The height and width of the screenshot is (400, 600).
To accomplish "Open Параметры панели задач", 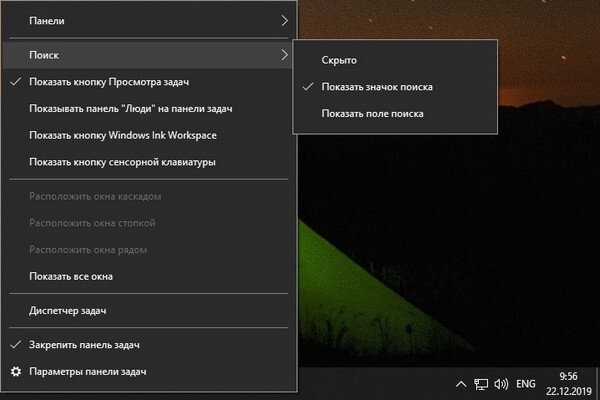I will pos(149,372).
